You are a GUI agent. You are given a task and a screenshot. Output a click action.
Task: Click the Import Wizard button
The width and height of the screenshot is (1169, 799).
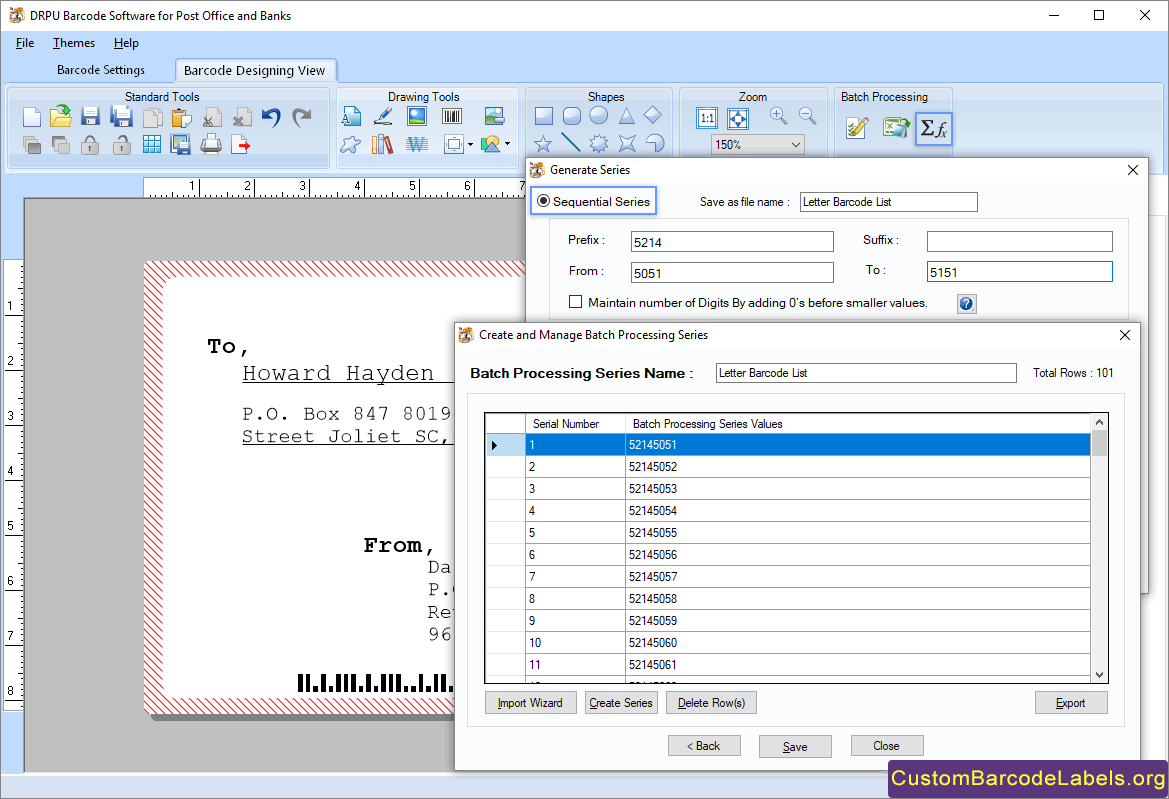coord(530,703)
